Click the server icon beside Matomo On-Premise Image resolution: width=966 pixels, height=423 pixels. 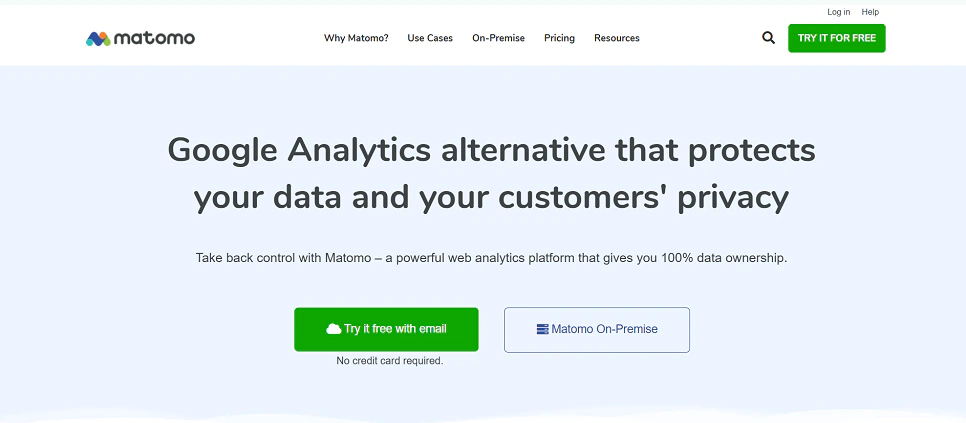pos(543,329)
